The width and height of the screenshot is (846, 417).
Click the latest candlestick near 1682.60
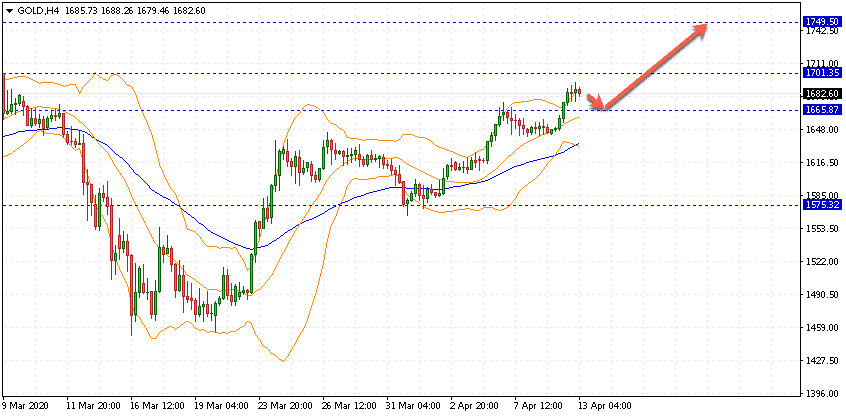pyautogui.click(x=579, y=92)
